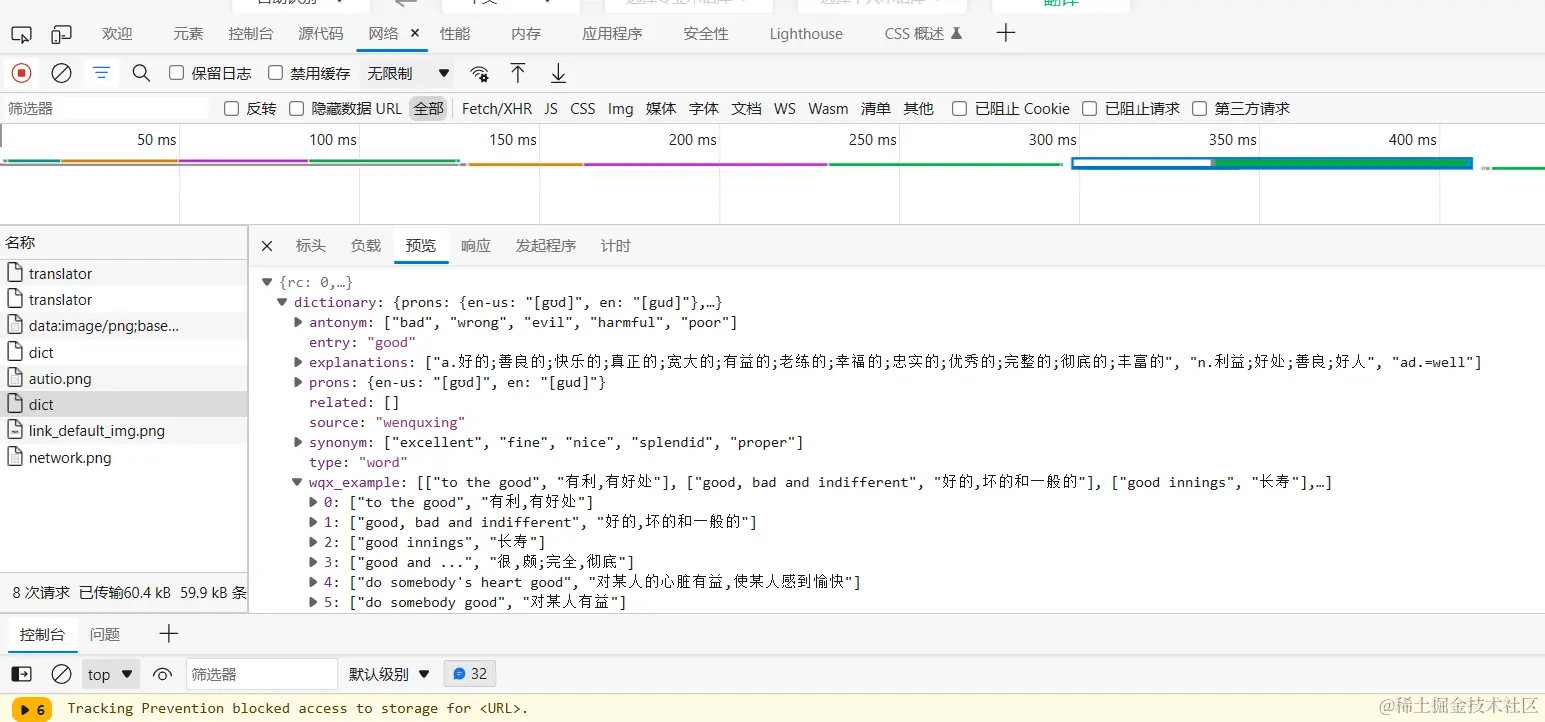Viewport: 1545px width, 722px height.
Task: Focus the console 筛选器 input
Action: (262, 674)
